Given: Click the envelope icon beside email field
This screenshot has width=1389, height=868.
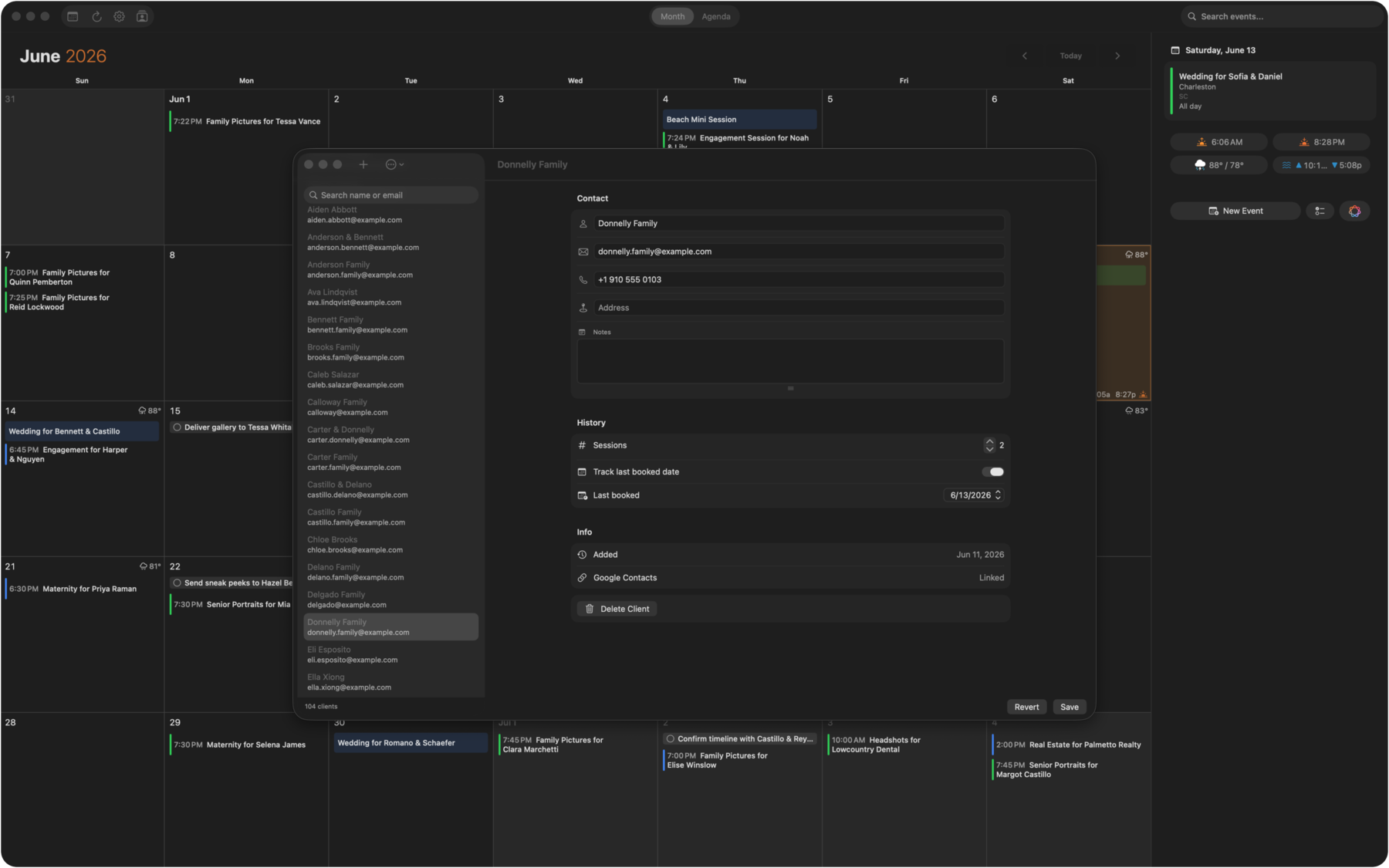Looking at the screenshot, I should click(x=583, y=252).
